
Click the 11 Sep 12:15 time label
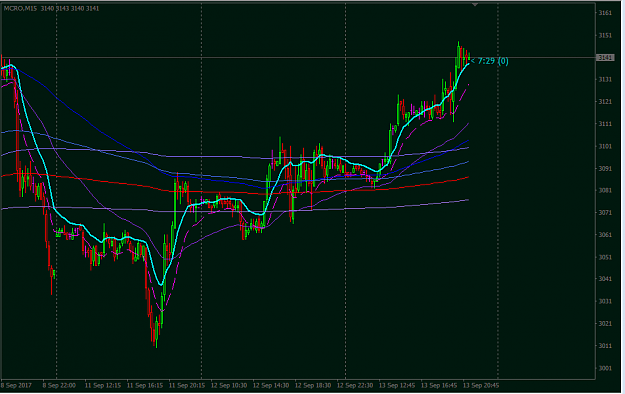click(x=103, y=386)
